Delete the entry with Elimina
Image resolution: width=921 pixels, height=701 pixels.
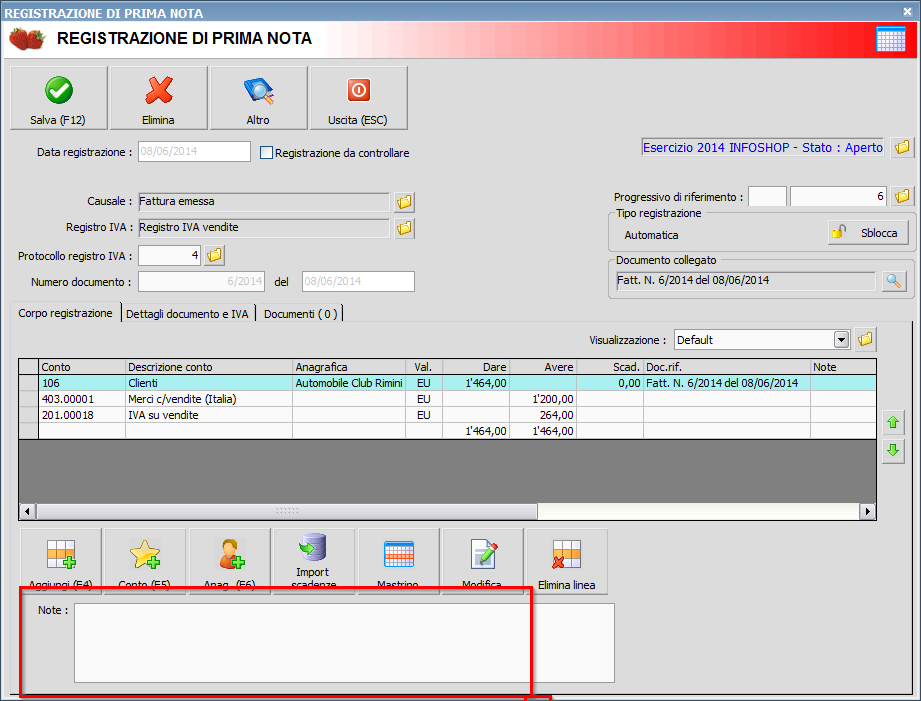[x=159, y=98]
